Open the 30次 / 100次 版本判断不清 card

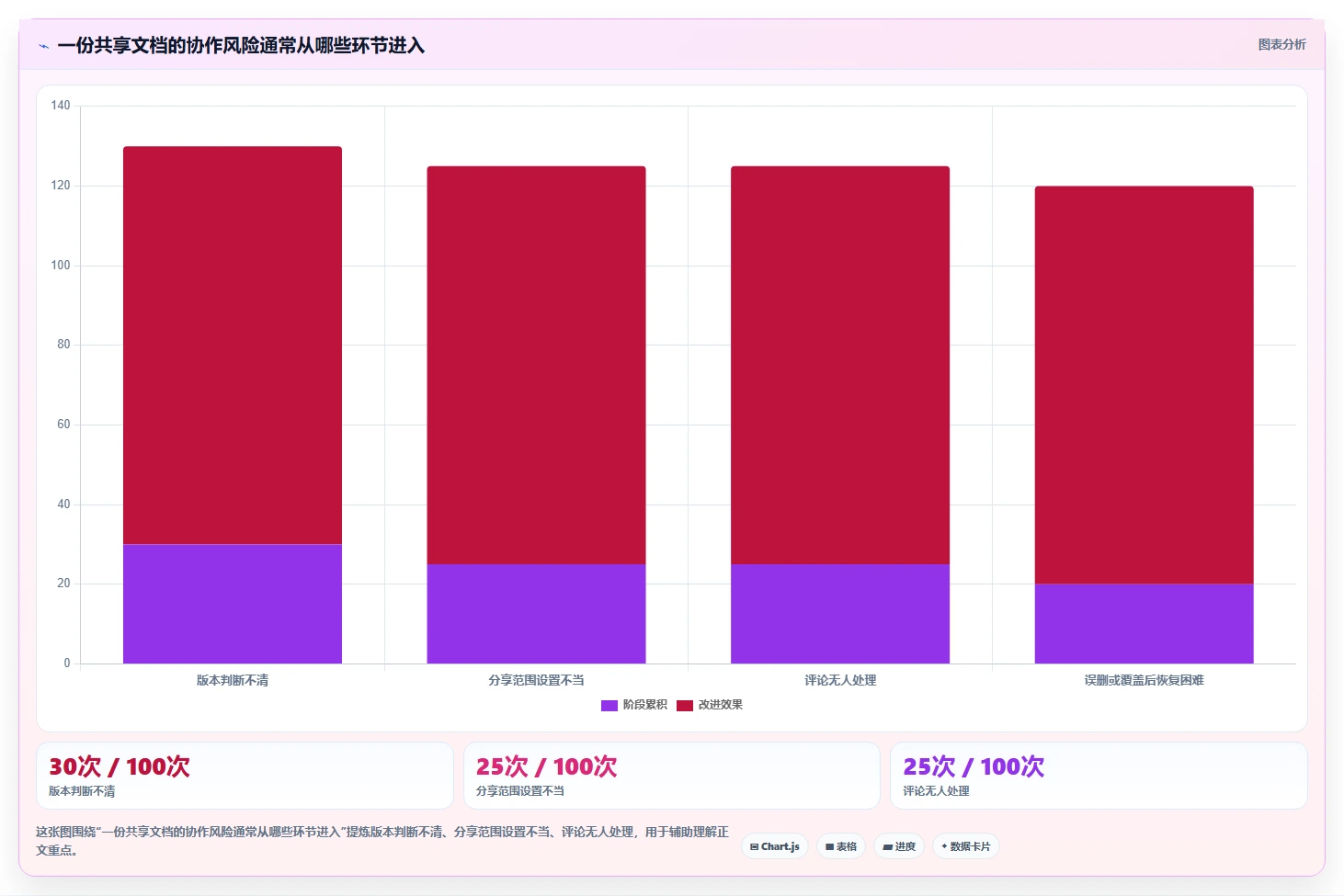(x=245, y=776)
